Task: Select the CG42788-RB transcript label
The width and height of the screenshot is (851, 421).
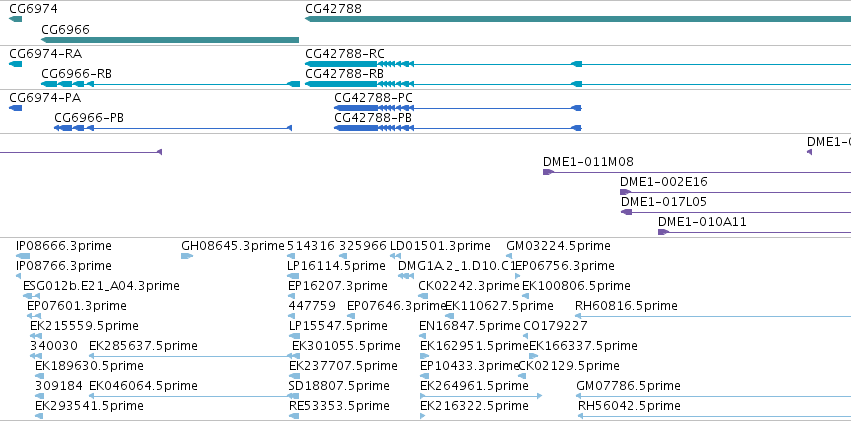Action: click(345, 73)
